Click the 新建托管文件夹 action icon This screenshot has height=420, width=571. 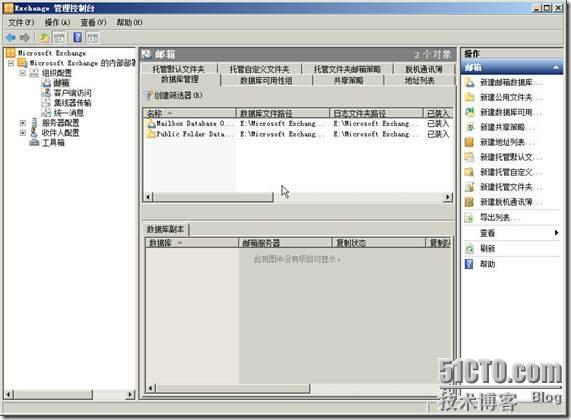470,187
